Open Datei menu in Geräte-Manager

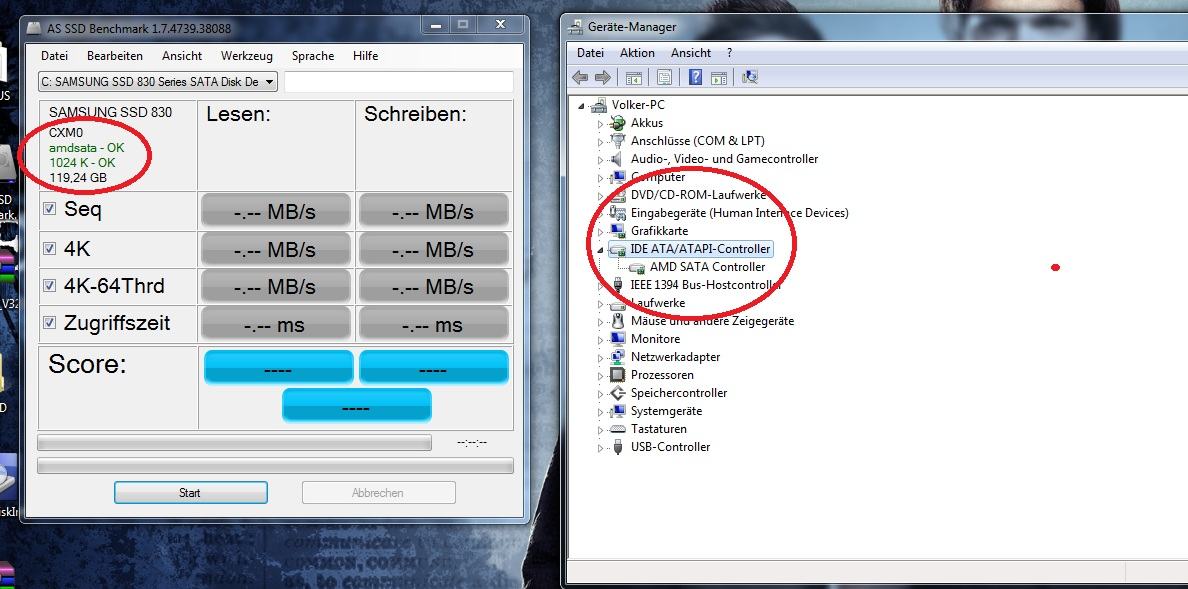(590, 53)
